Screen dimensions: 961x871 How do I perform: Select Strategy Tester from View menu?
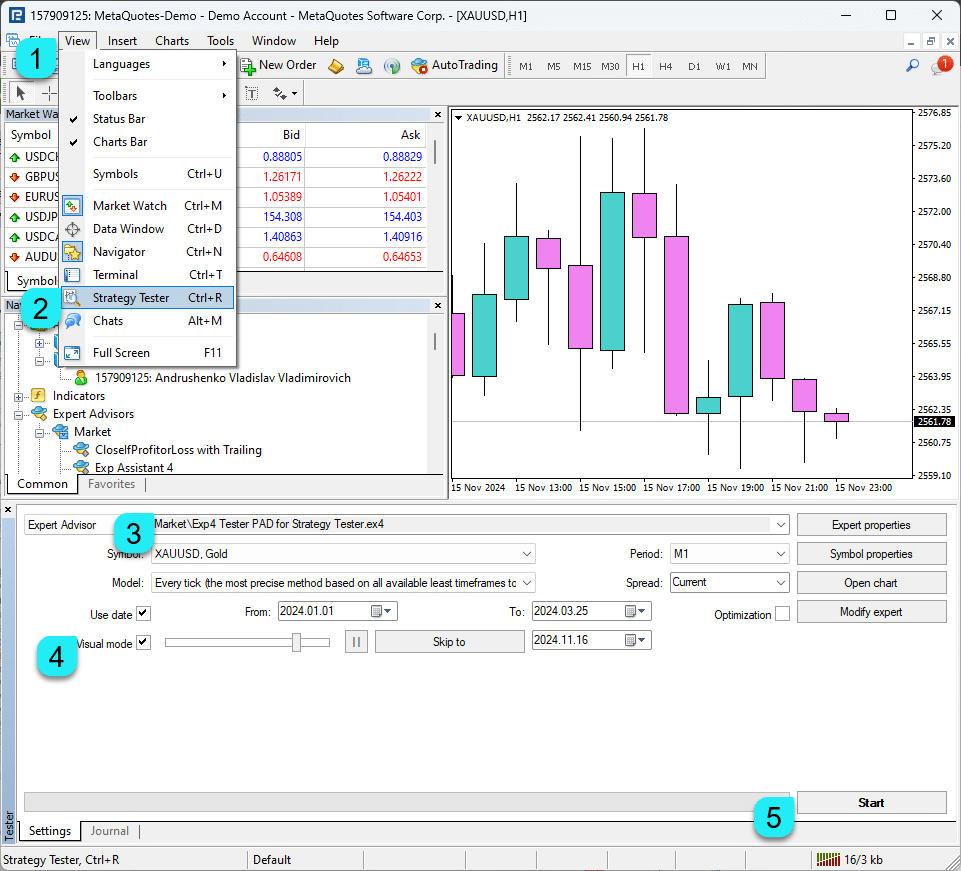[131, 298]
